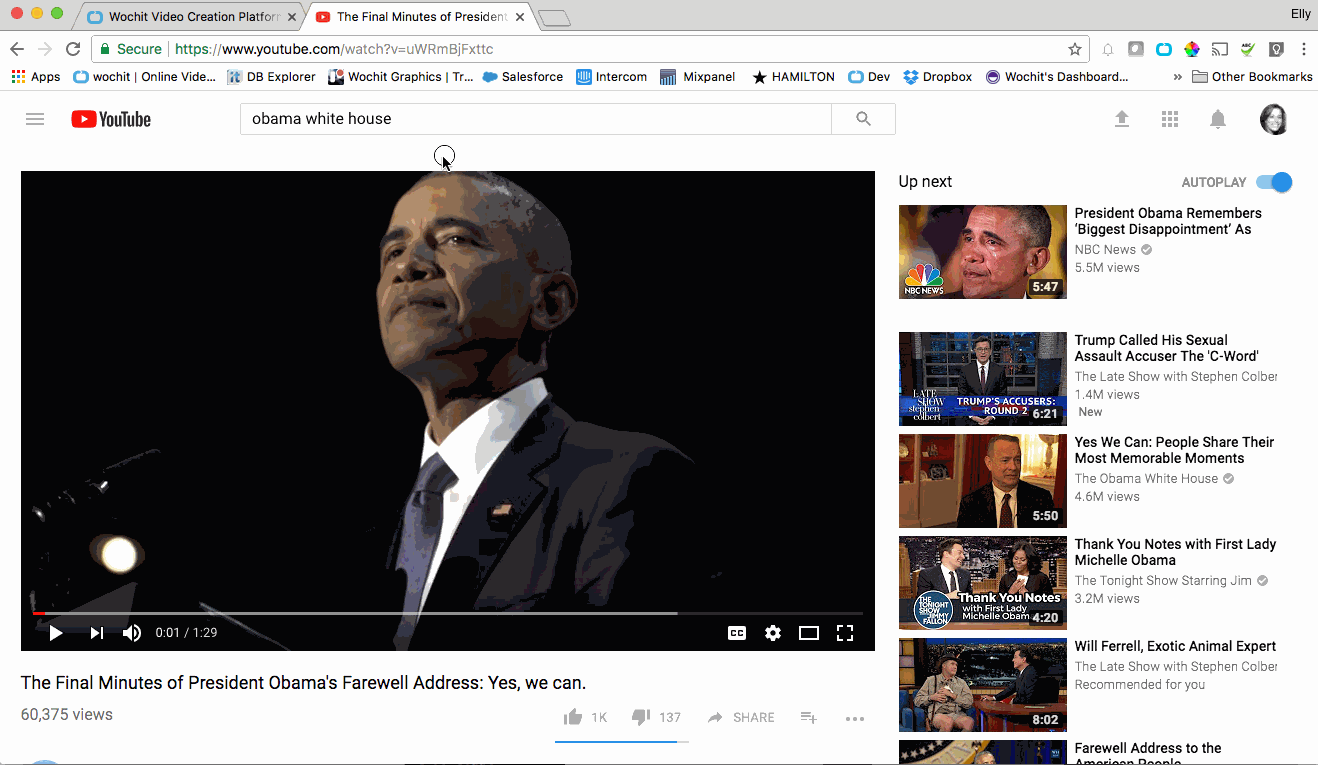Open the President Obama Remembers video thumbnail
1318x765 pixels.
coord(983,252)
